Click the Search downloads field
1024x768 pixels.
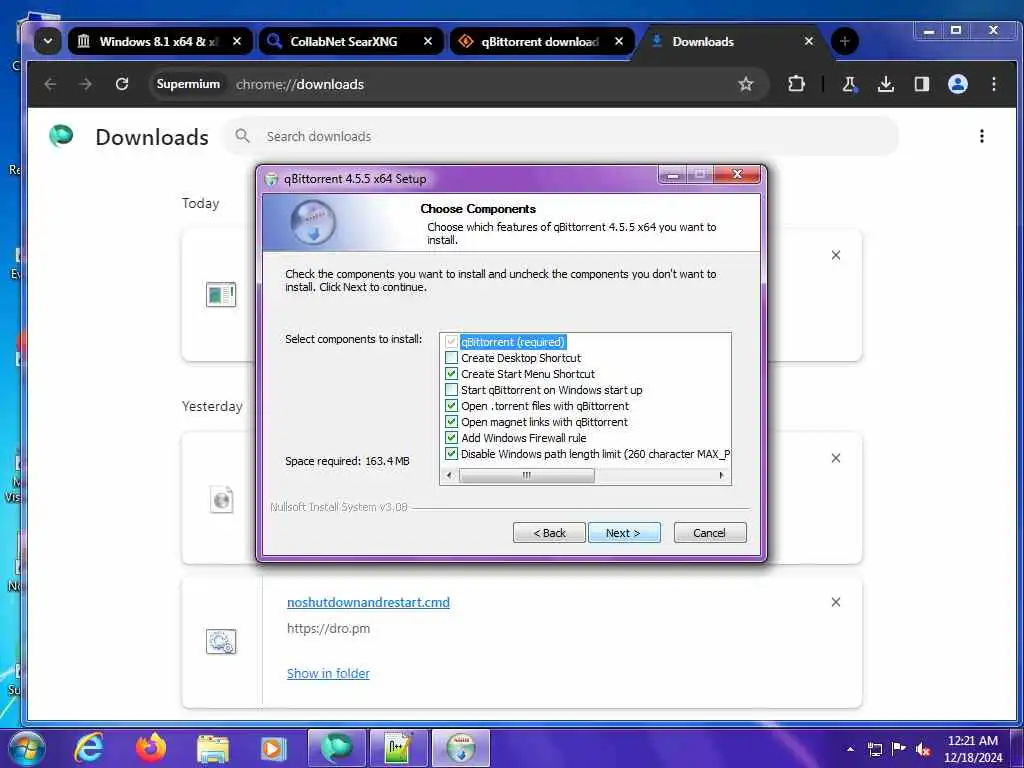coord(562,136)
